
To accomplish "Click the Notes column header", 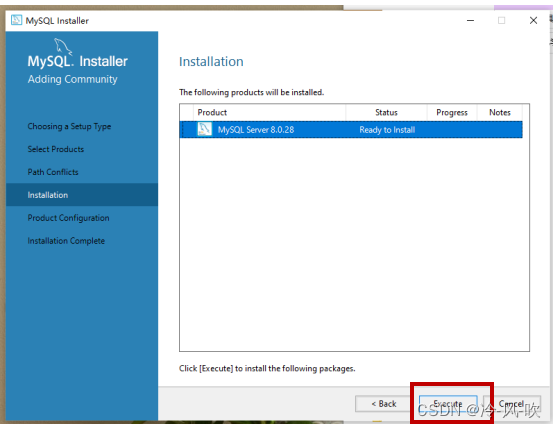I will click(x=500, y=112).
